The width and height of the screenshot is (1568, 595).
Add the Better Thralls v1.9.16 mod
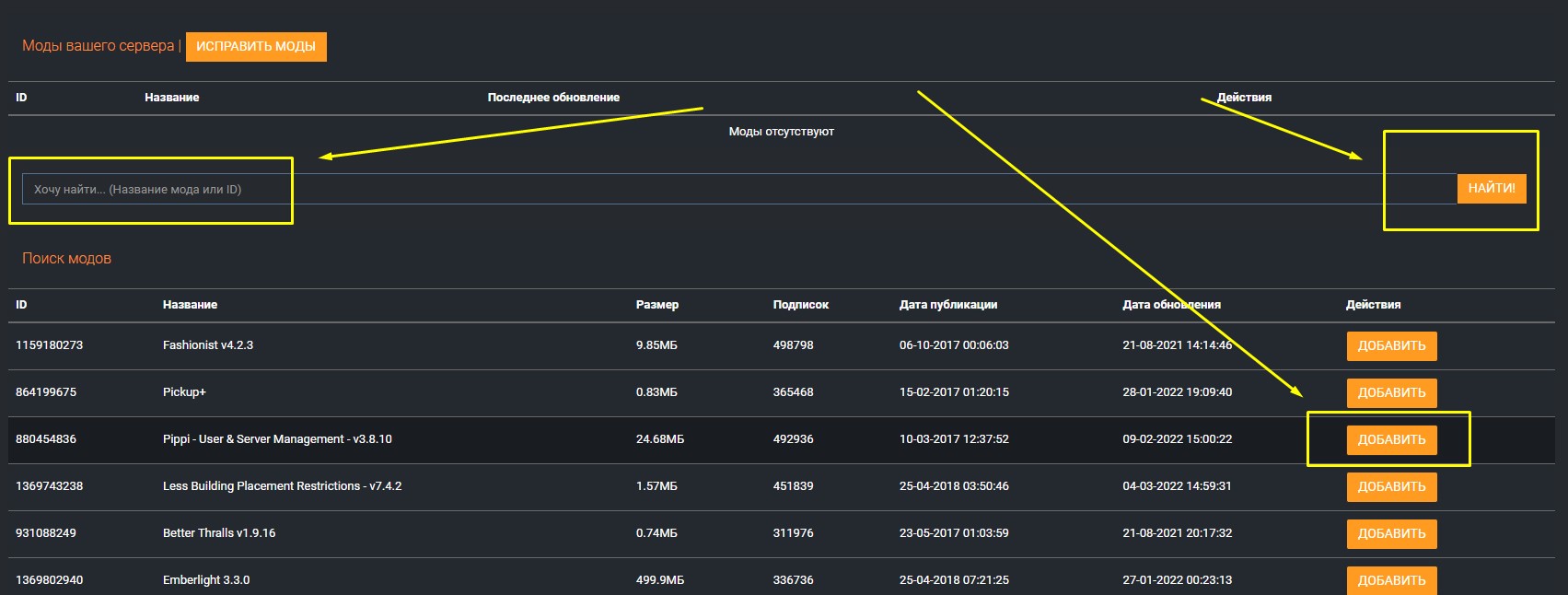tap(1390, 534)
